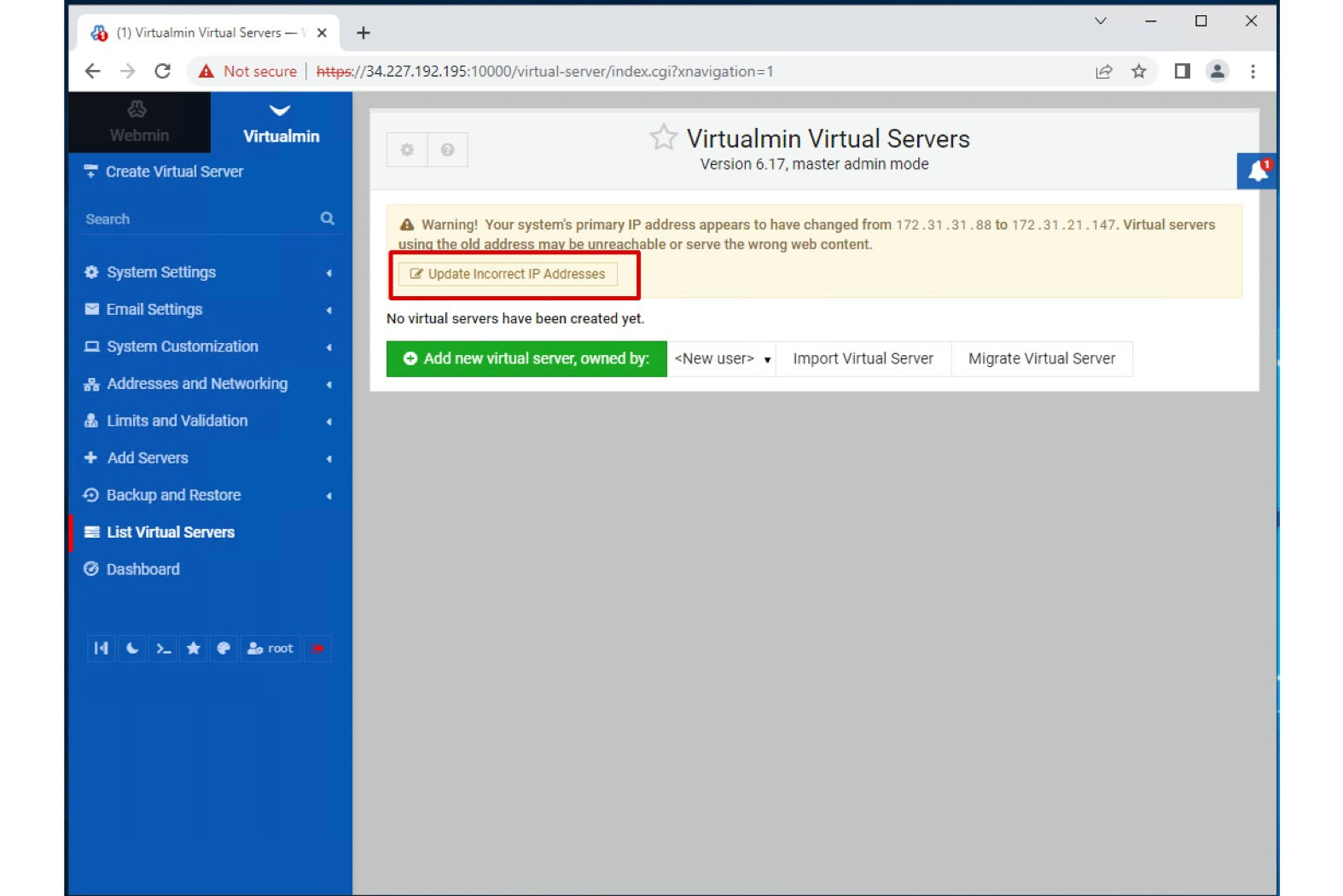Expand Add Servers menu

[x=209, y=458]
